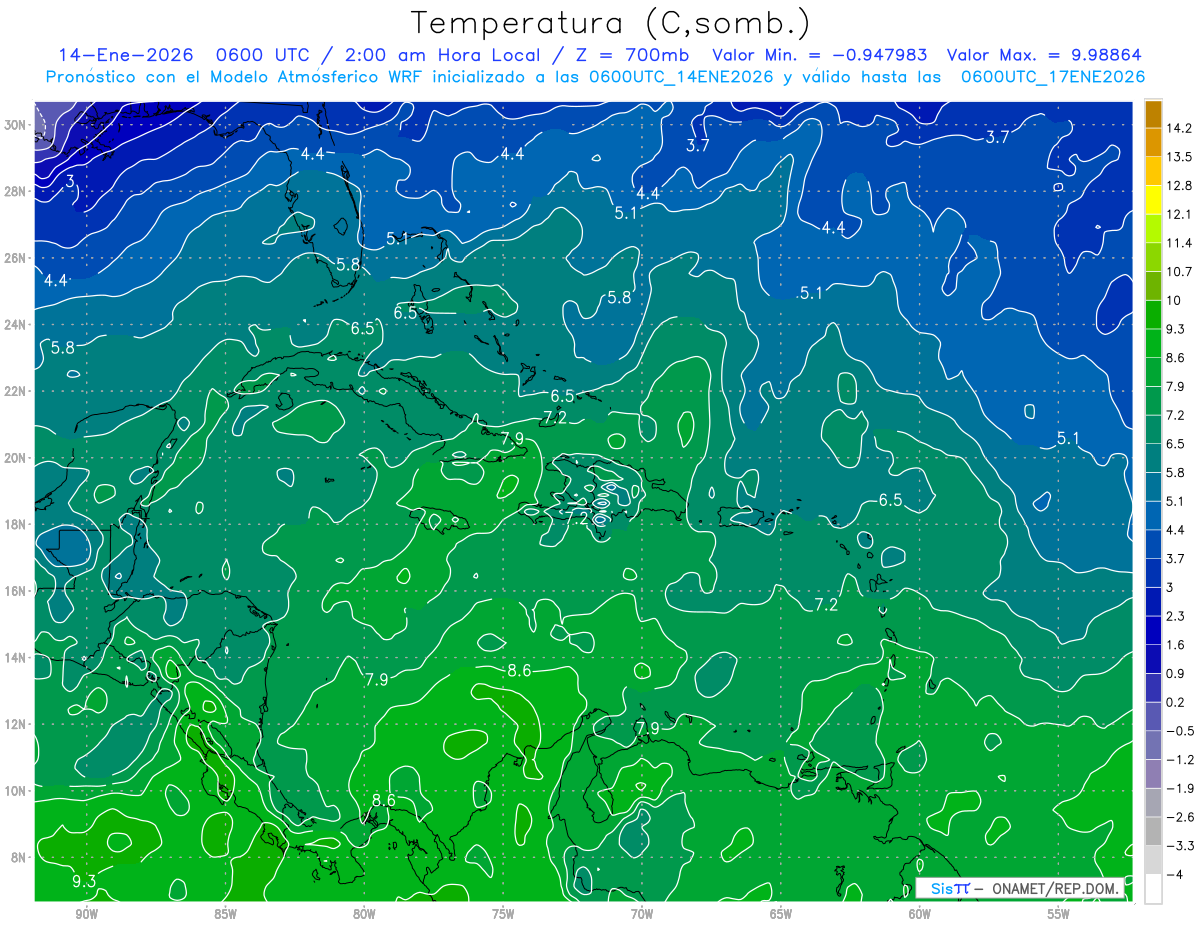This screenshot has height=927, width=1200.
Task: Click the colorbar label '12.8'
Action: coord(1179,186)
